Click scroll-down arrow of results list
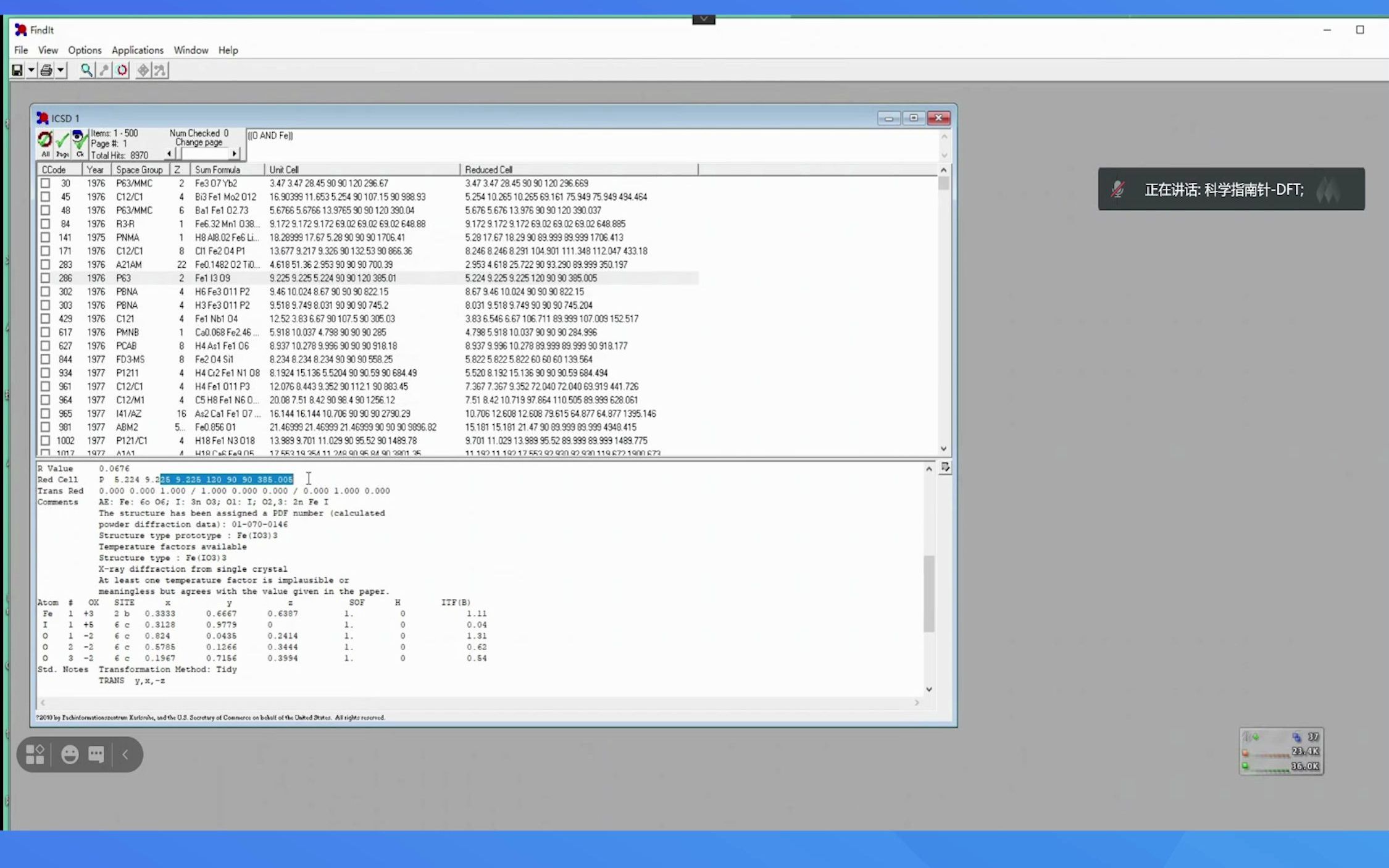 (943, 449)
